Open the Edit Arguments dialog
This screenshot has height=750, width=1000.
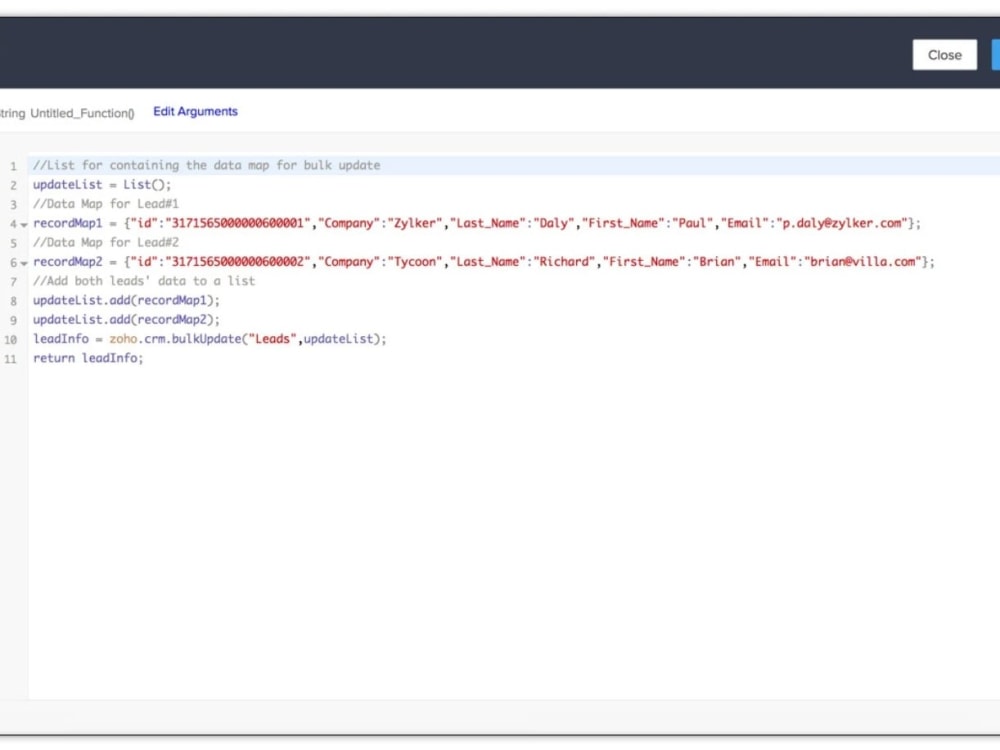point(195,111)
